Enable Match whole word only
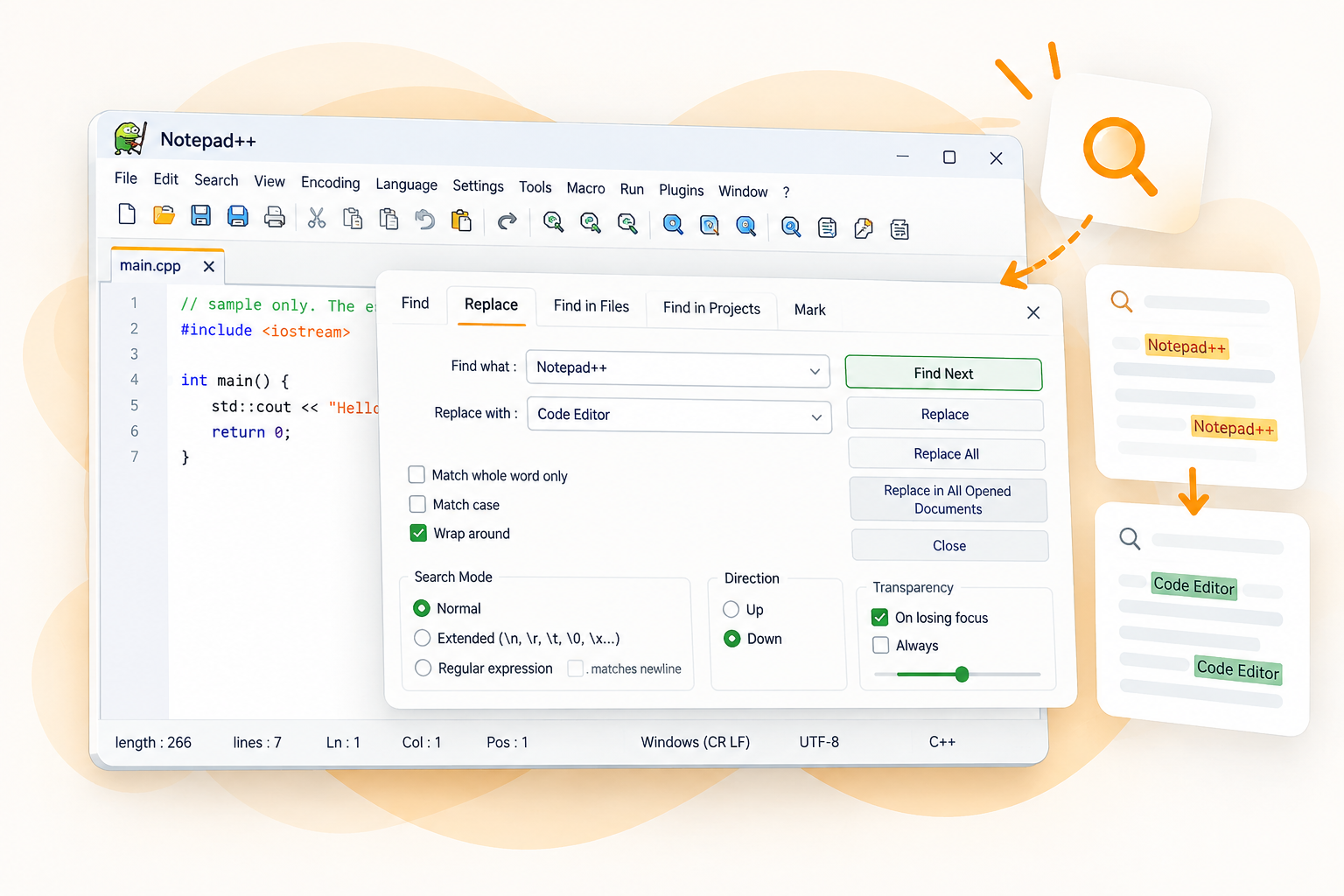Screen dimensions: 1344x896 416,474
